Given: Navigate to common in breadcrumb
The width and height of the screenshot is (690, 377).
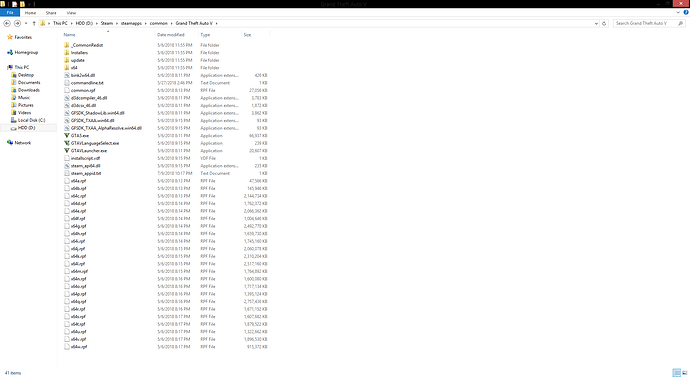Looking at the screenshot, I should click(159, 23).
